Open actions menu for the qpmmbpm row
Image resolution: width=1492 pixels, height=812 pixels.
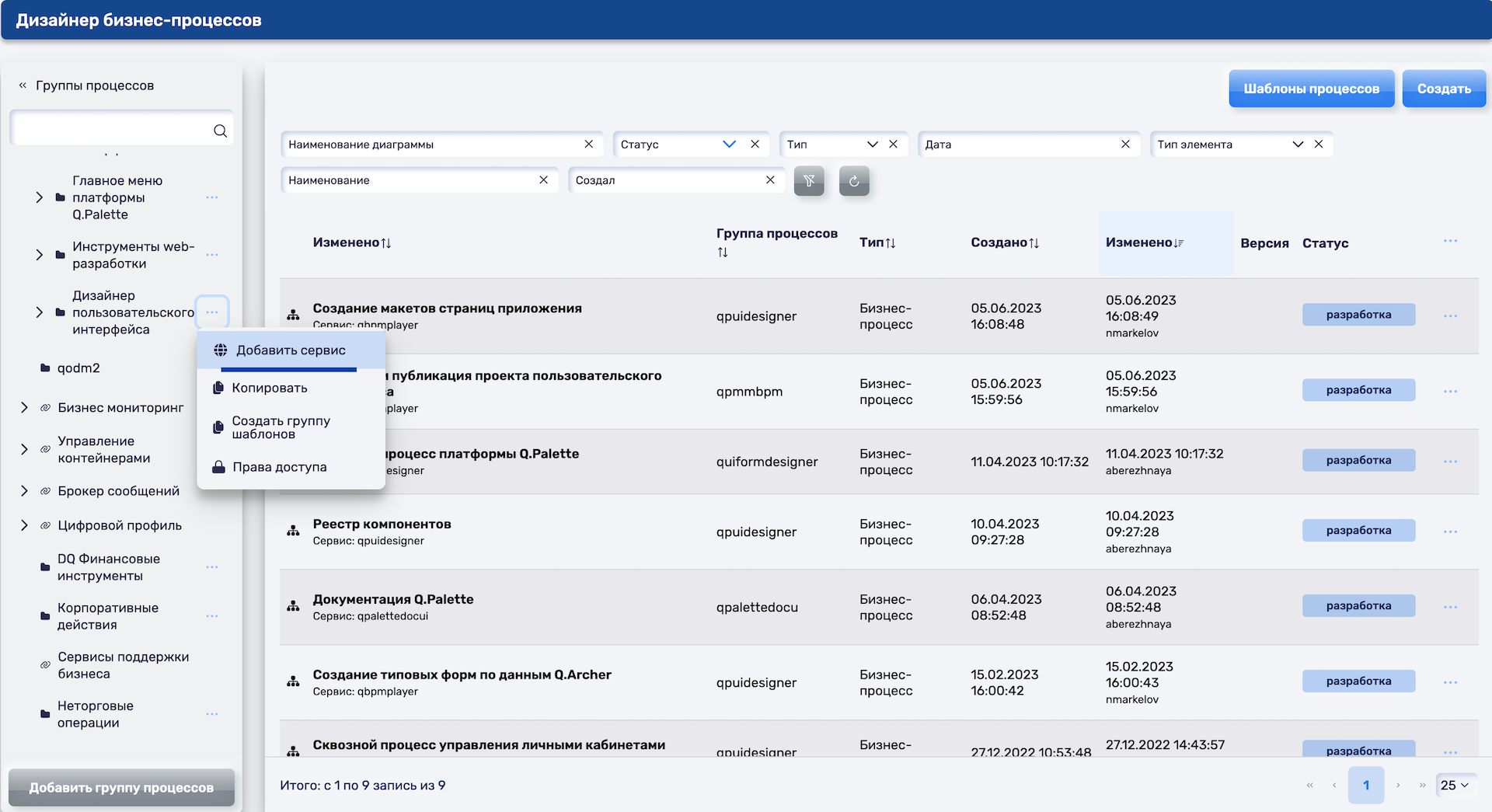tap(1450, 392)
